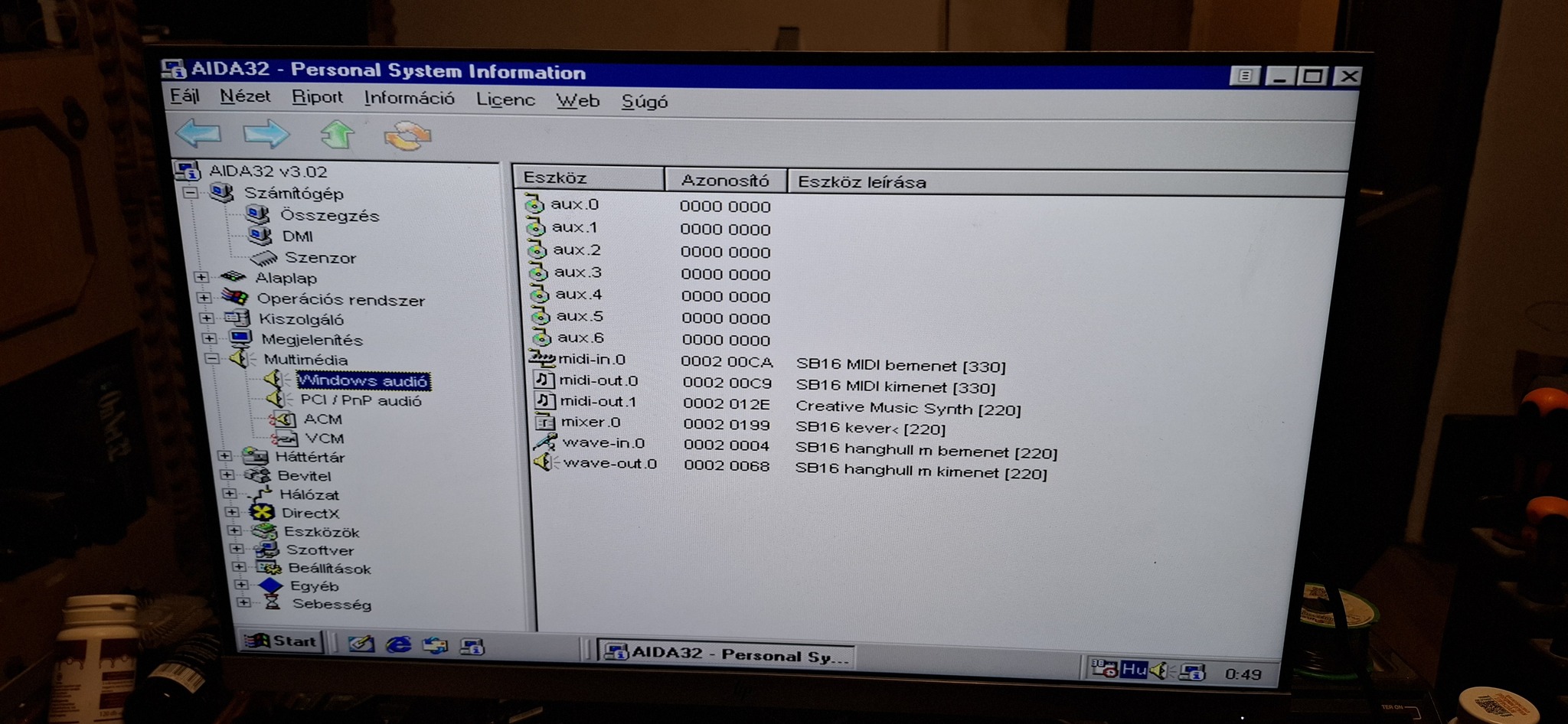
Task: Expand the Bevitel tree node
Action: coord(227,475)
